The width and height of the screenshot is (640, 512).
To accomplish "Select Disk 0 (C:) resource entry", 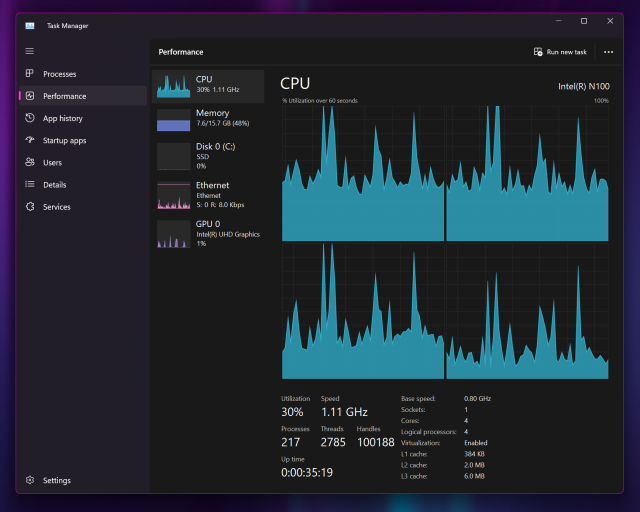I will click(x=208, y=156).
